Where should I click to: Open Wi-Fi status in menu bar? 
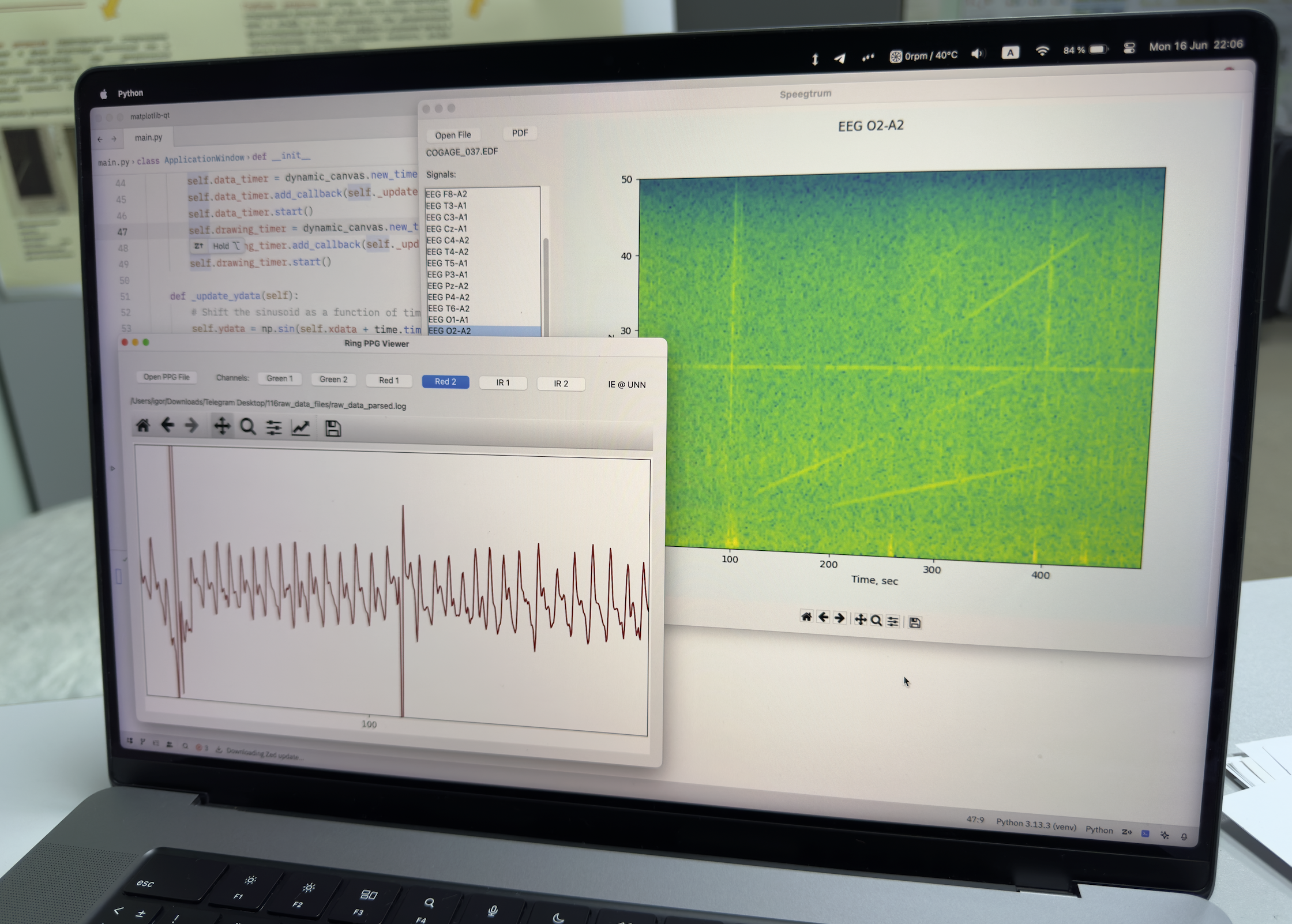pyautogui.click(x=1042, y=51)
